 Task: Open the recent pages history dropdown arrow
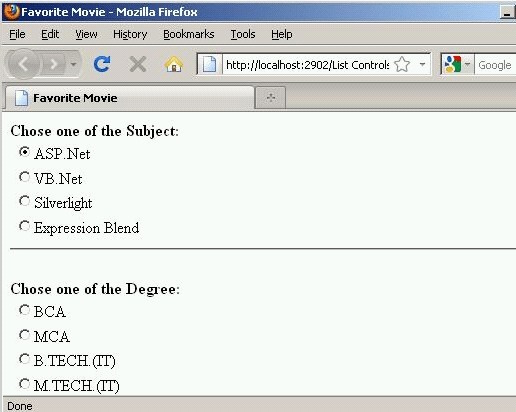click(74, 64)
